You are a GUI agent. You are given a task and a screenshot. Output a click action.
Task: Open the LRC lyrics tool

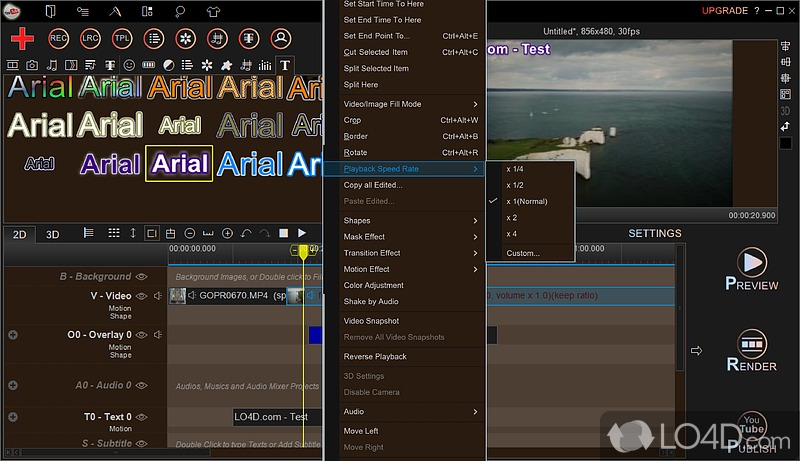(90, 39)
